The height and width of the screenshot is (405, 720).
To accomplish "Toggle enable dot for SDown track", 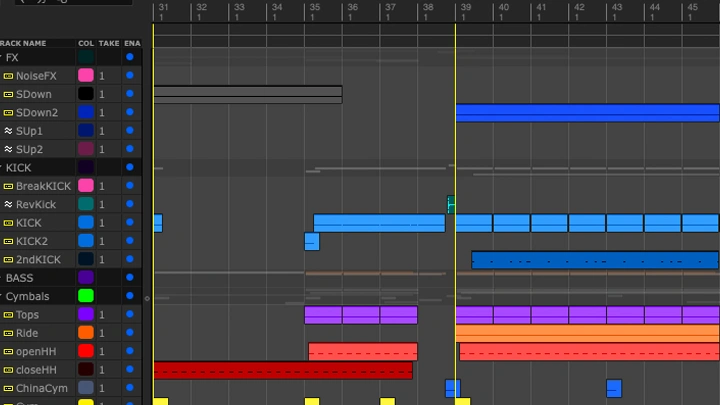I will point(129,94).
